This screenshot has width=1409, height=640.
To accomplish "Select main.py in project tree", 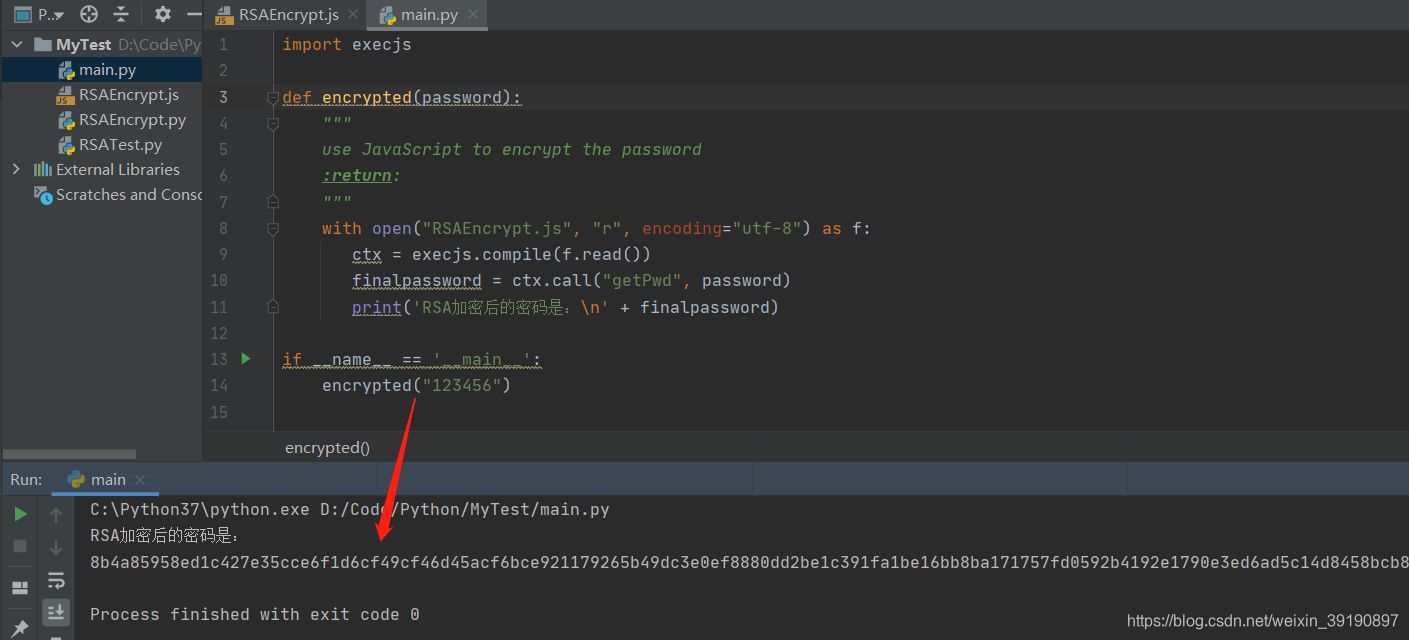I will 101,70.
